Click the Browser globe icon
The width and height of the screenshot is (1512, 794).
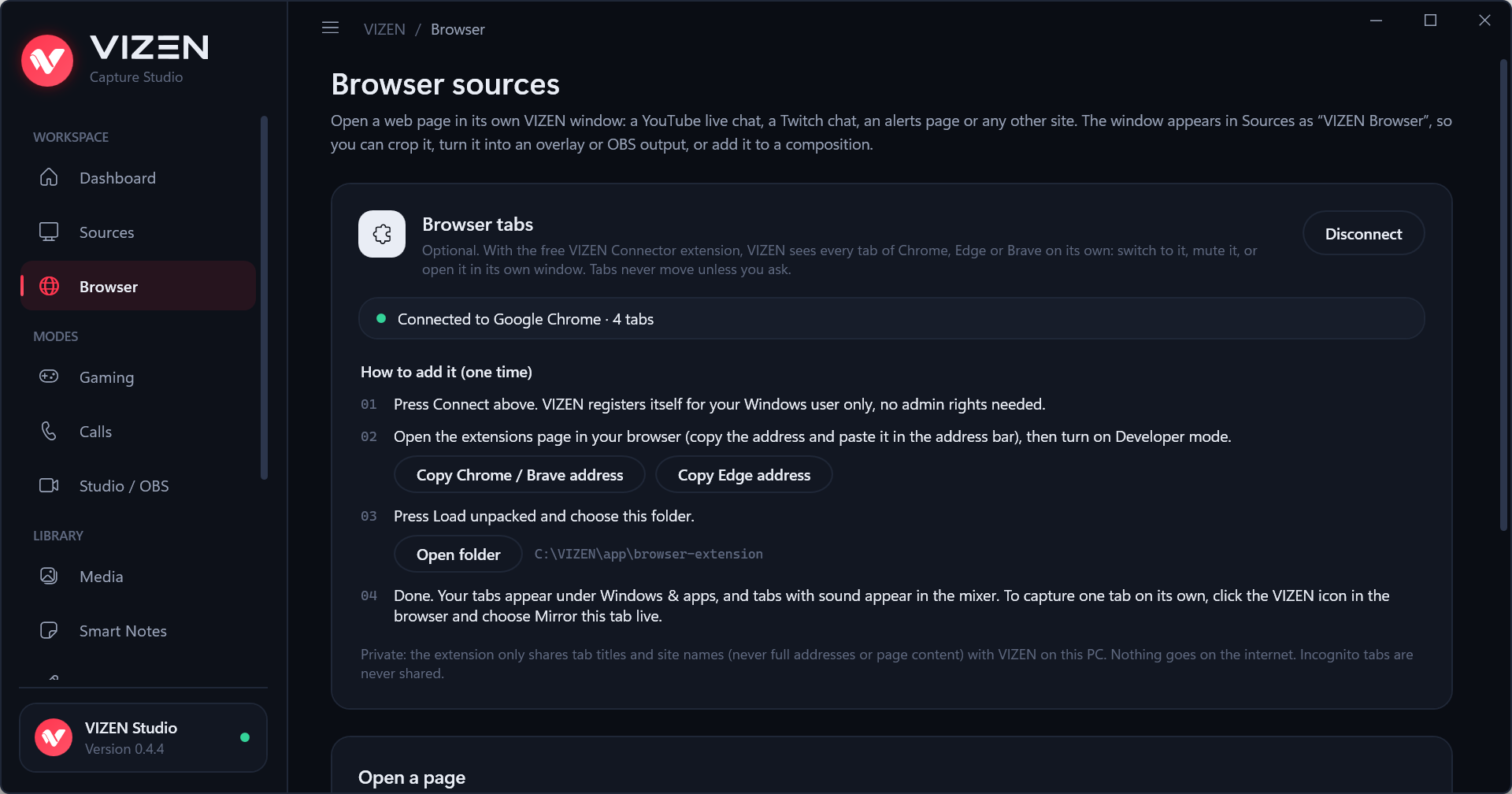(x=49, y=286)
